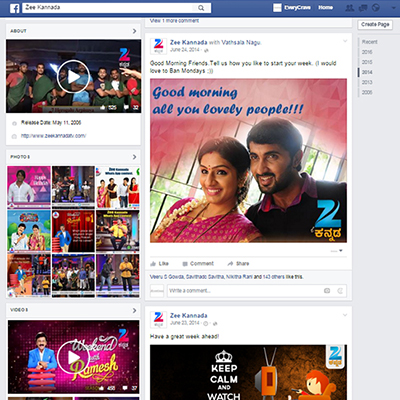Open the Keep Calm and Watch image
The image size is (400, 400).
pyautogui.click(x=248, y=372)
